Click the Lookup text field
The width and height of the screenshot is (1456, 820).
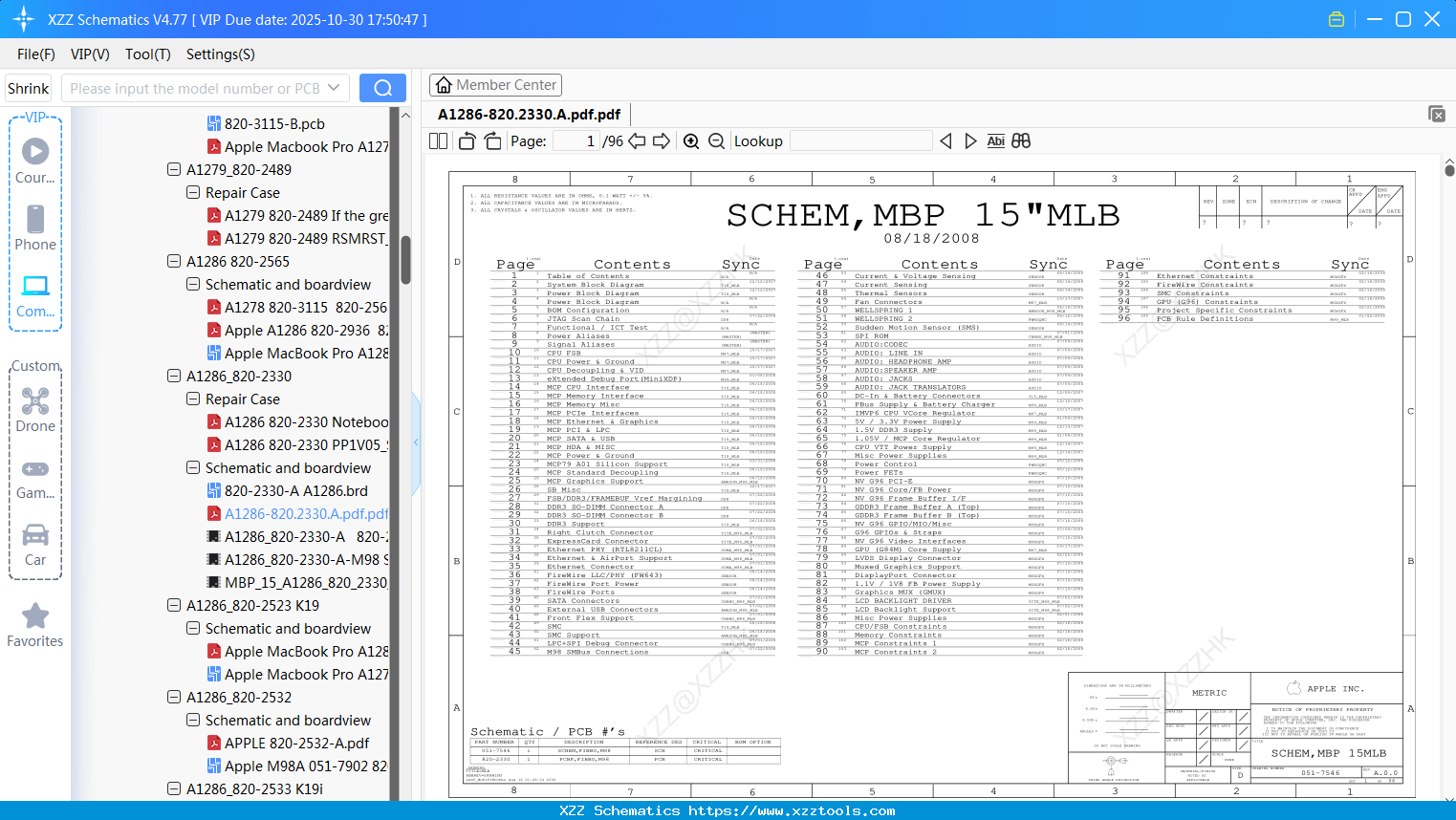click(860, 141)
